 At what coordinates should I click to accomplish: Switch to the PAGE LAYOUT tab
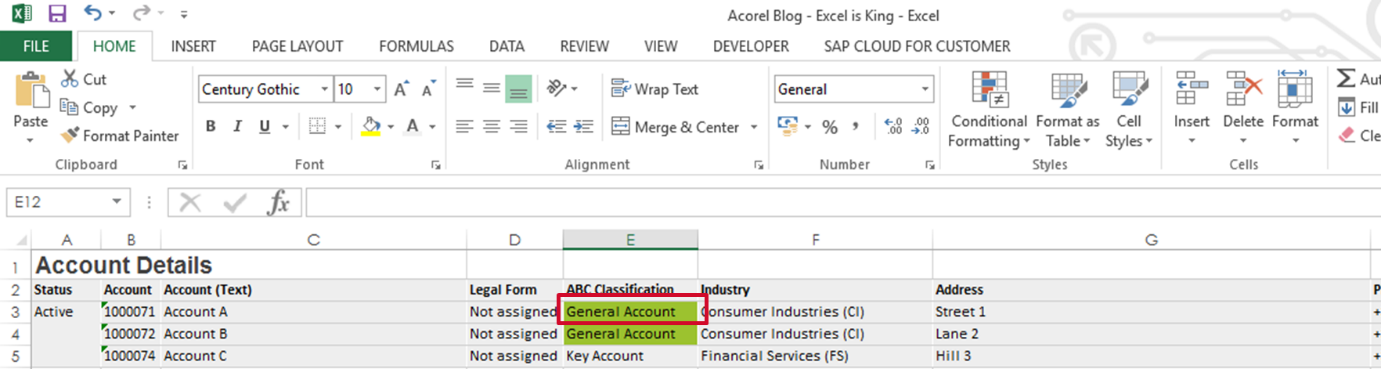297,46
